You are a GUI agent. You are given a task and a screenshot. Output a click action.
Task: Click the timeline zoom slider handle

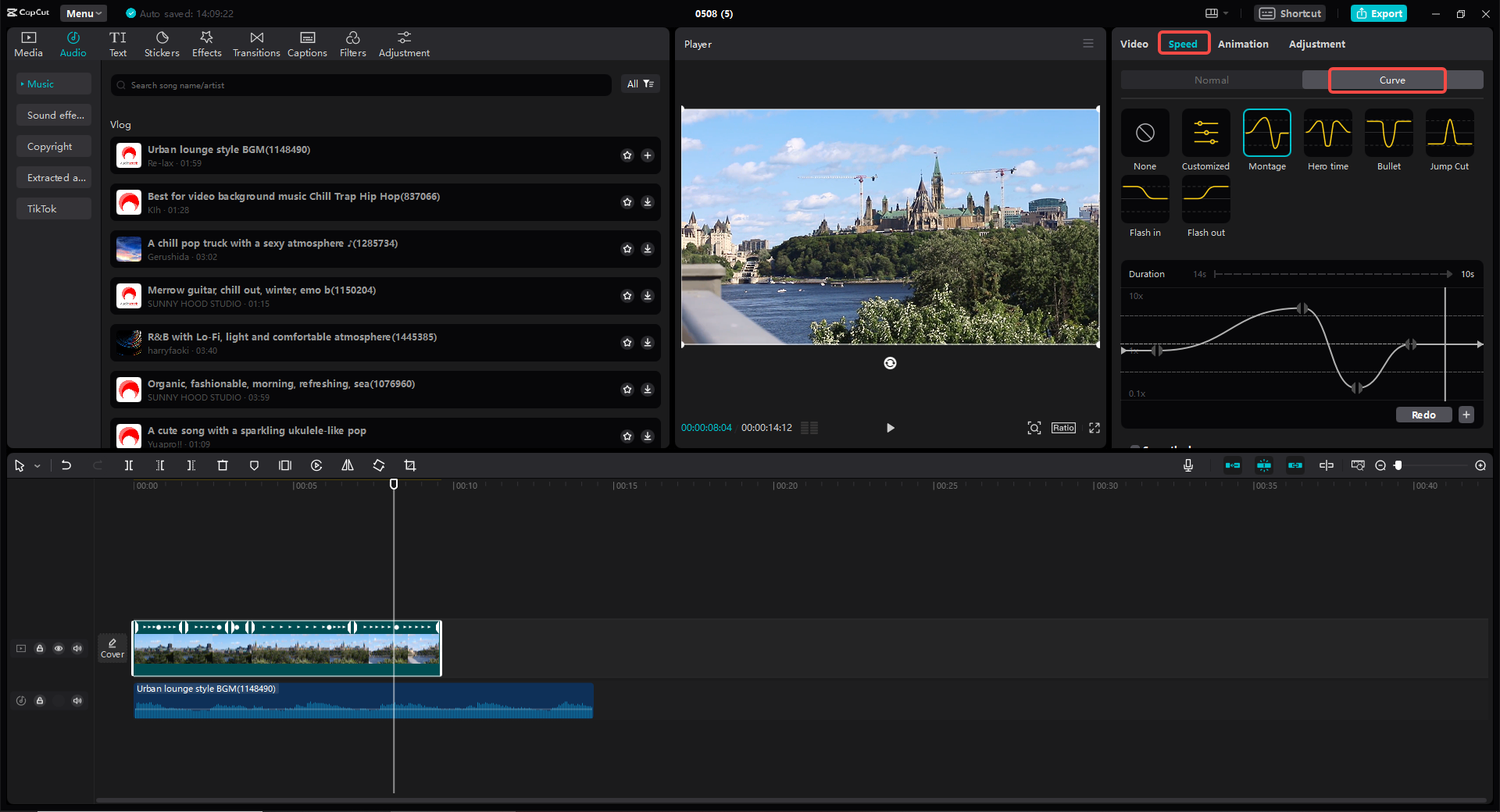click(1398, 465)
